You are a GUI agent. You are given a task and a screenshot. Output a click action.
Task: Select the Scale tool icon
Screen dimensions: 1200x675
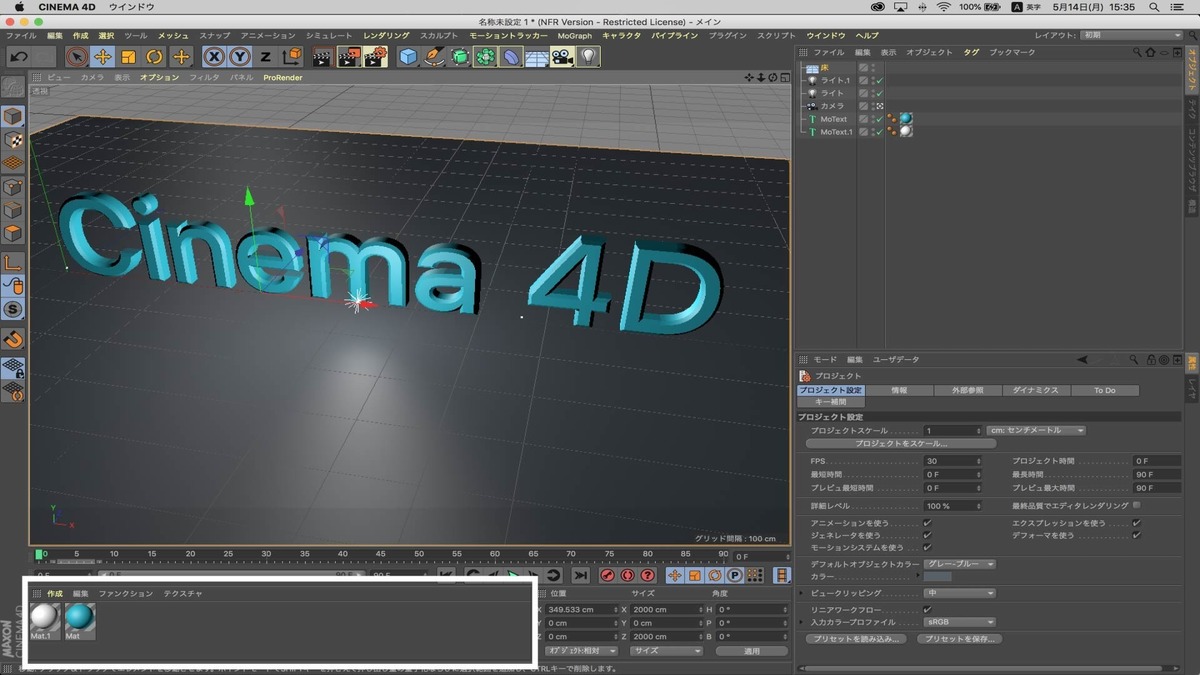click(x=129, y=57)
